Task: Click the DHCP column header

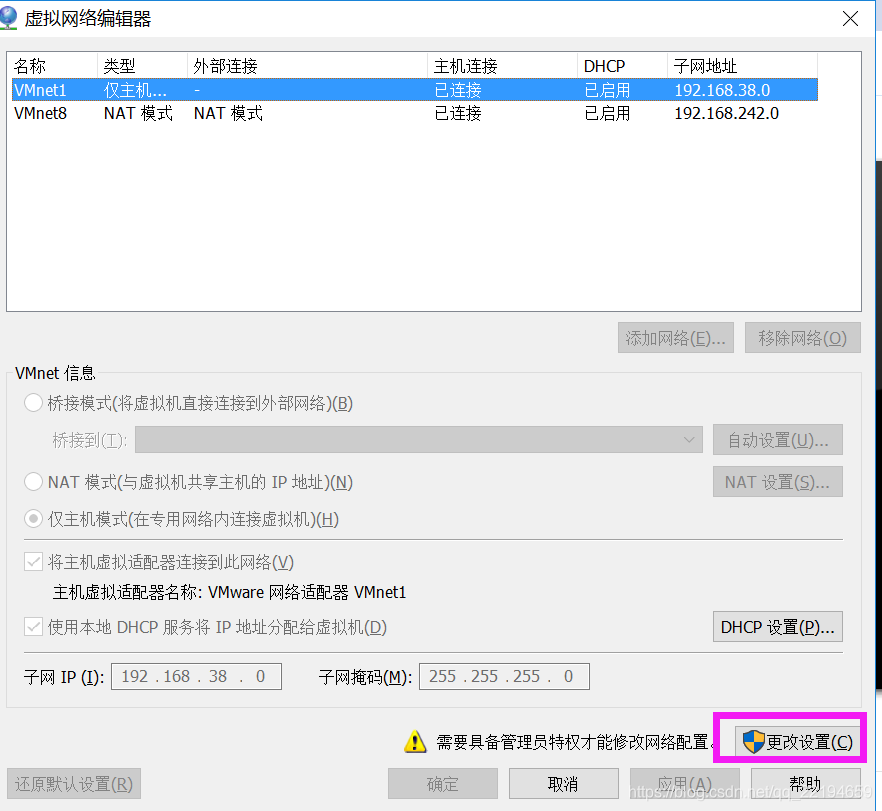Action: [623, 66]
